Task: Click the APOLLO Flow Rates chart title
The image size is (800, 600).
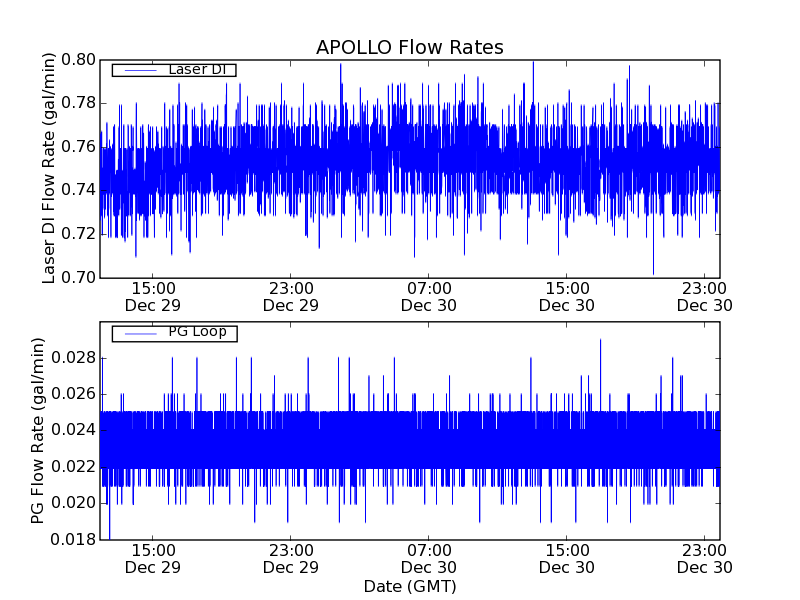Action: [409, 48]
